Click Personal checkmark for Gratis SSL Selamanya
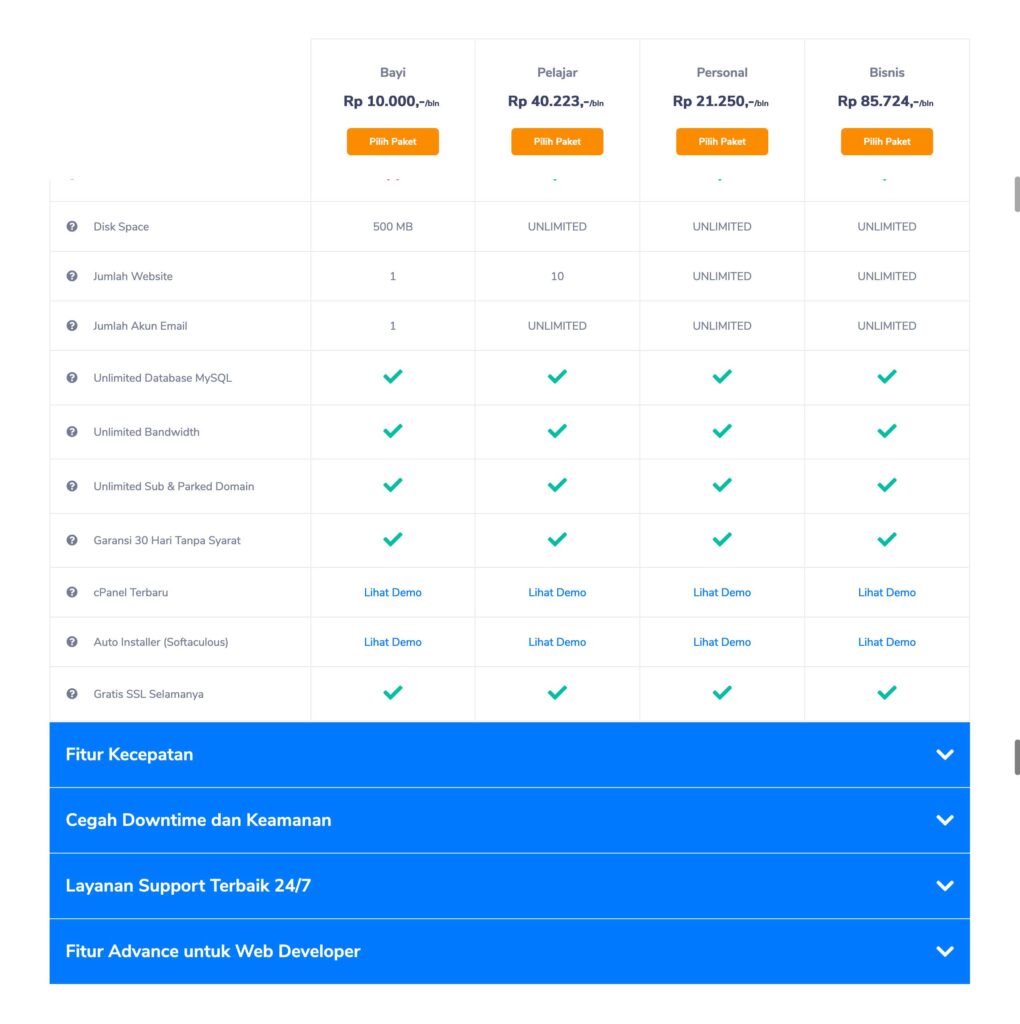This screenshot has height=1024, width=1020. (722, 692)
